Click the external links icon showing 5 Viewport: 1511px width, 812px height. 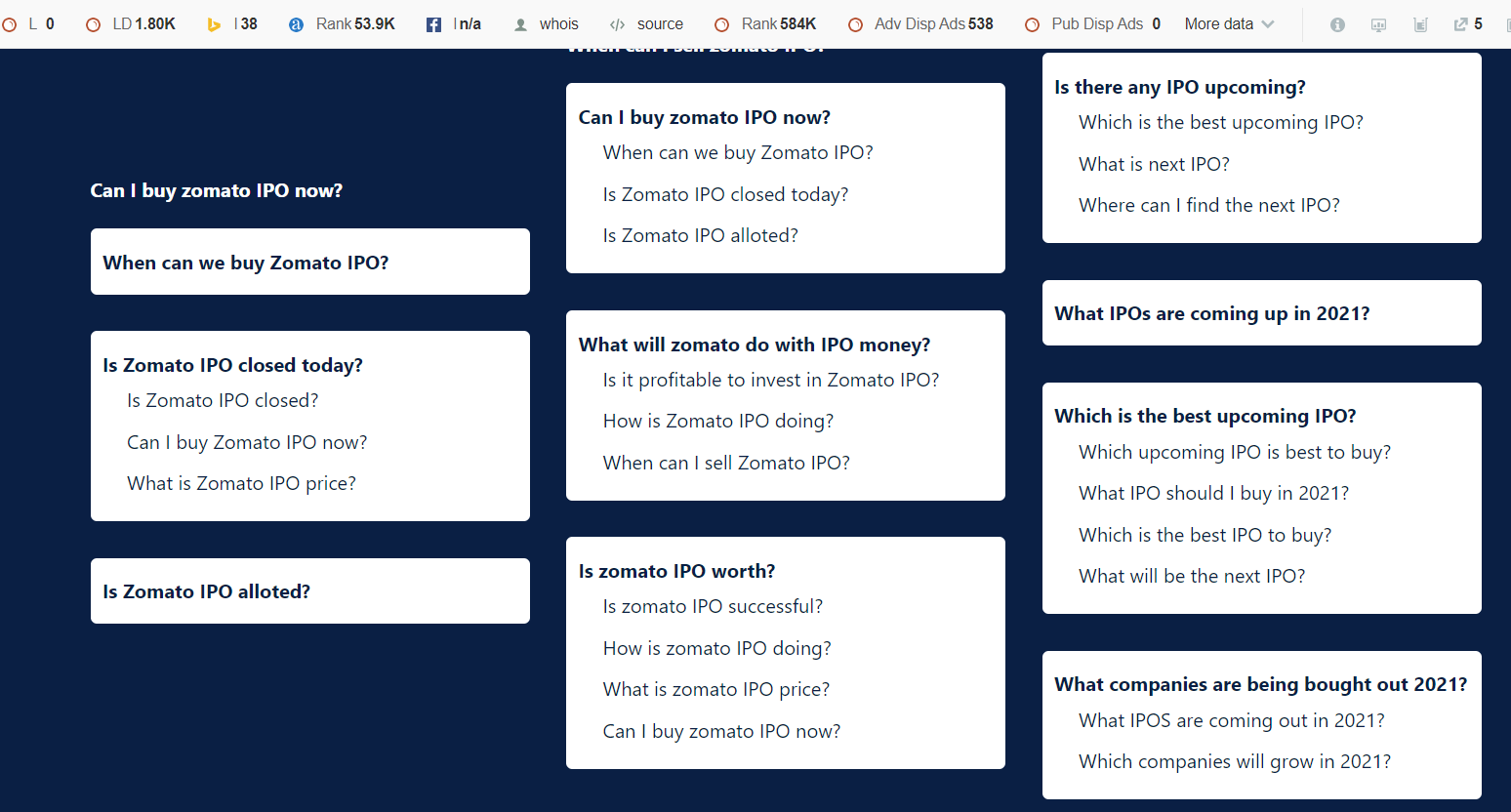(1461, 24)
